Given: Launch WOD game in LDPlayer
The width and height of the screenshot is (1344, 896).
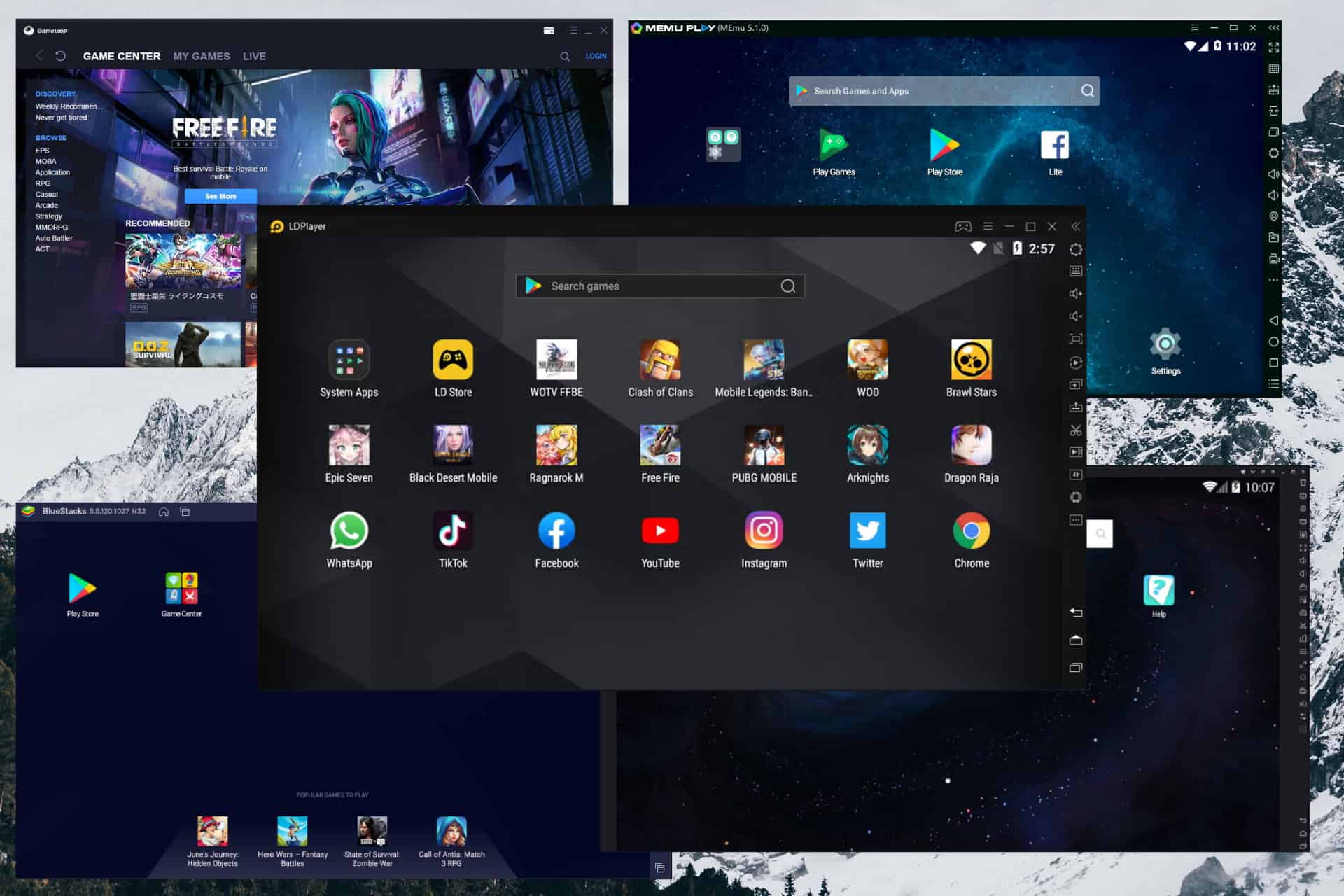Looking at the screenshot, I should (867, 360).
